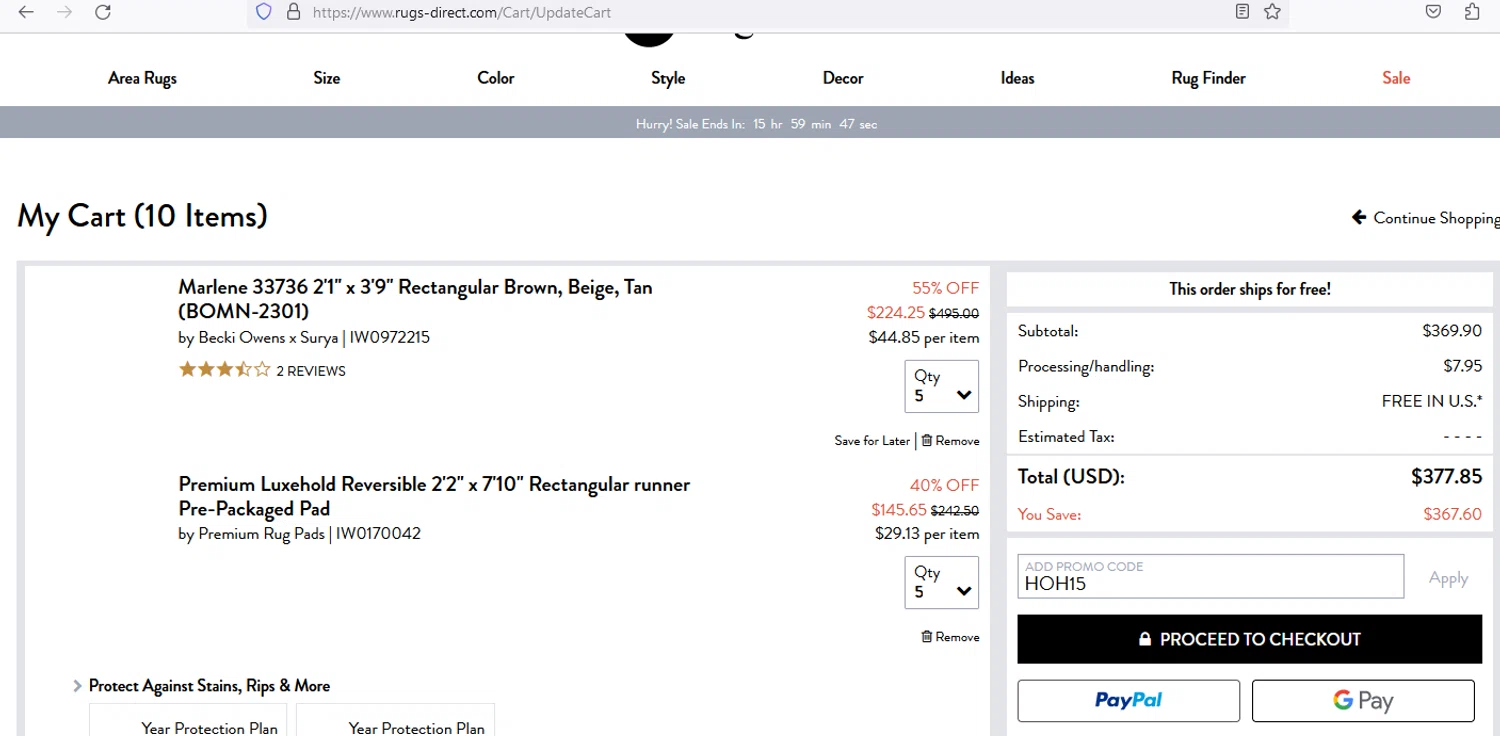Open the Style menu
This screenshot has width=1500, height=736.
click(668, 78)
